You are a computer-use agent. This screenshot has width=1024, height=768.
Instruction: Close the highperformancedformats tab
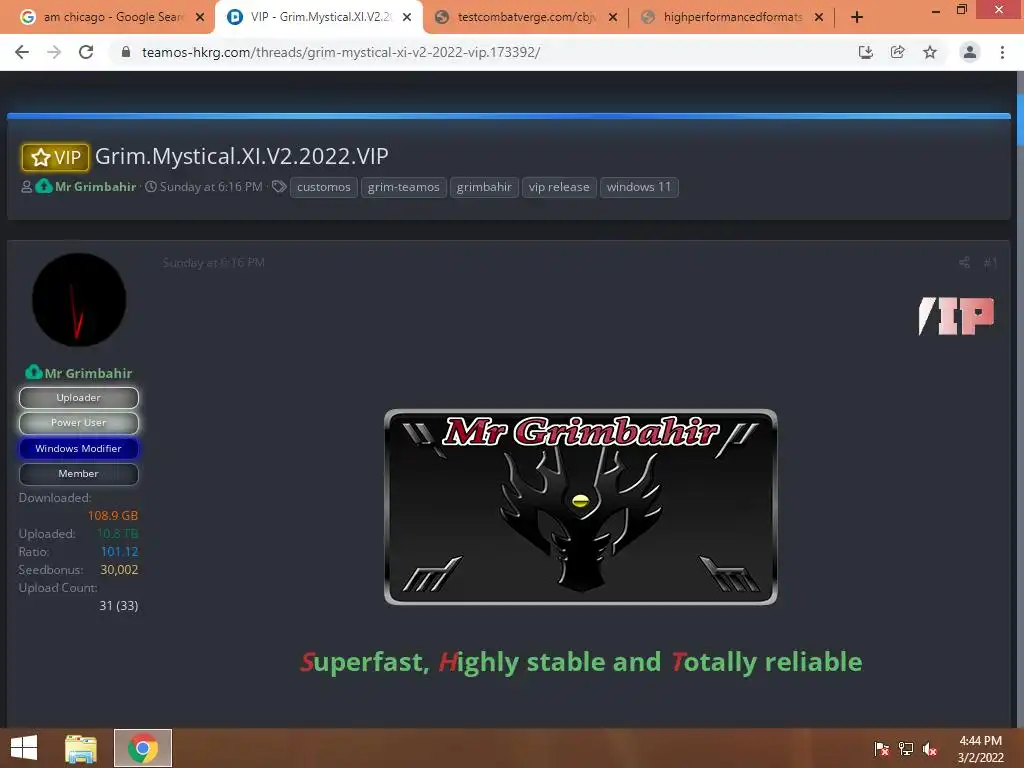(819, 18)
